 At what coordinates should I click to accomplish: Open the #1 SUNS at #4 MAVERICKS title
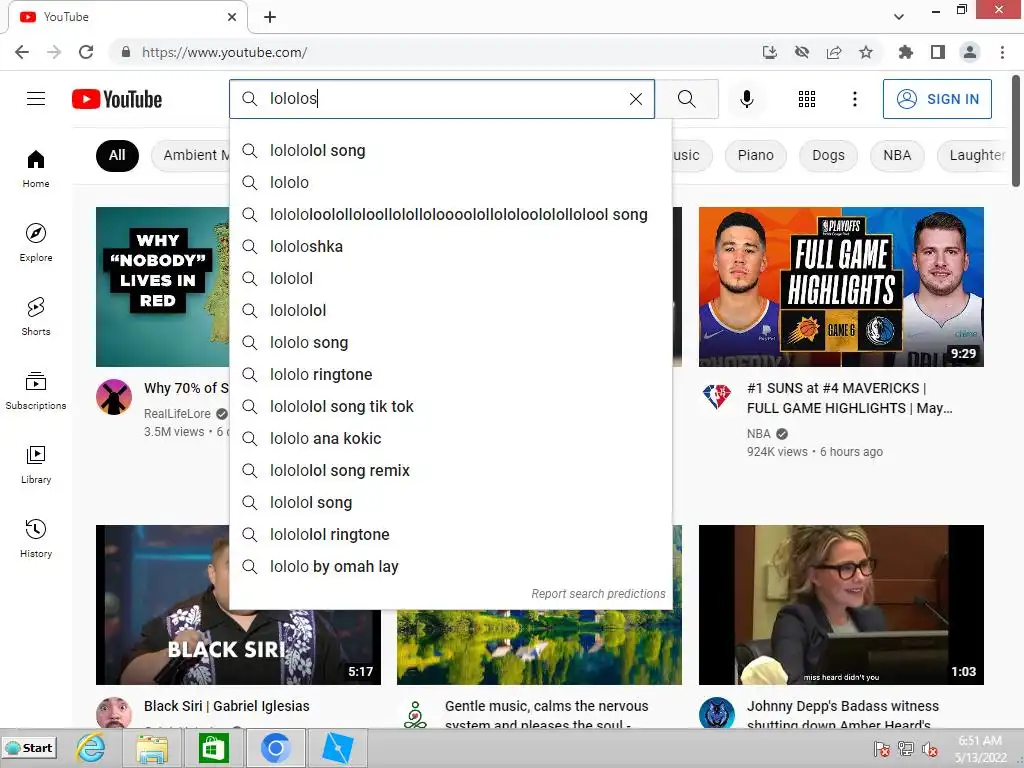point(849,398)
